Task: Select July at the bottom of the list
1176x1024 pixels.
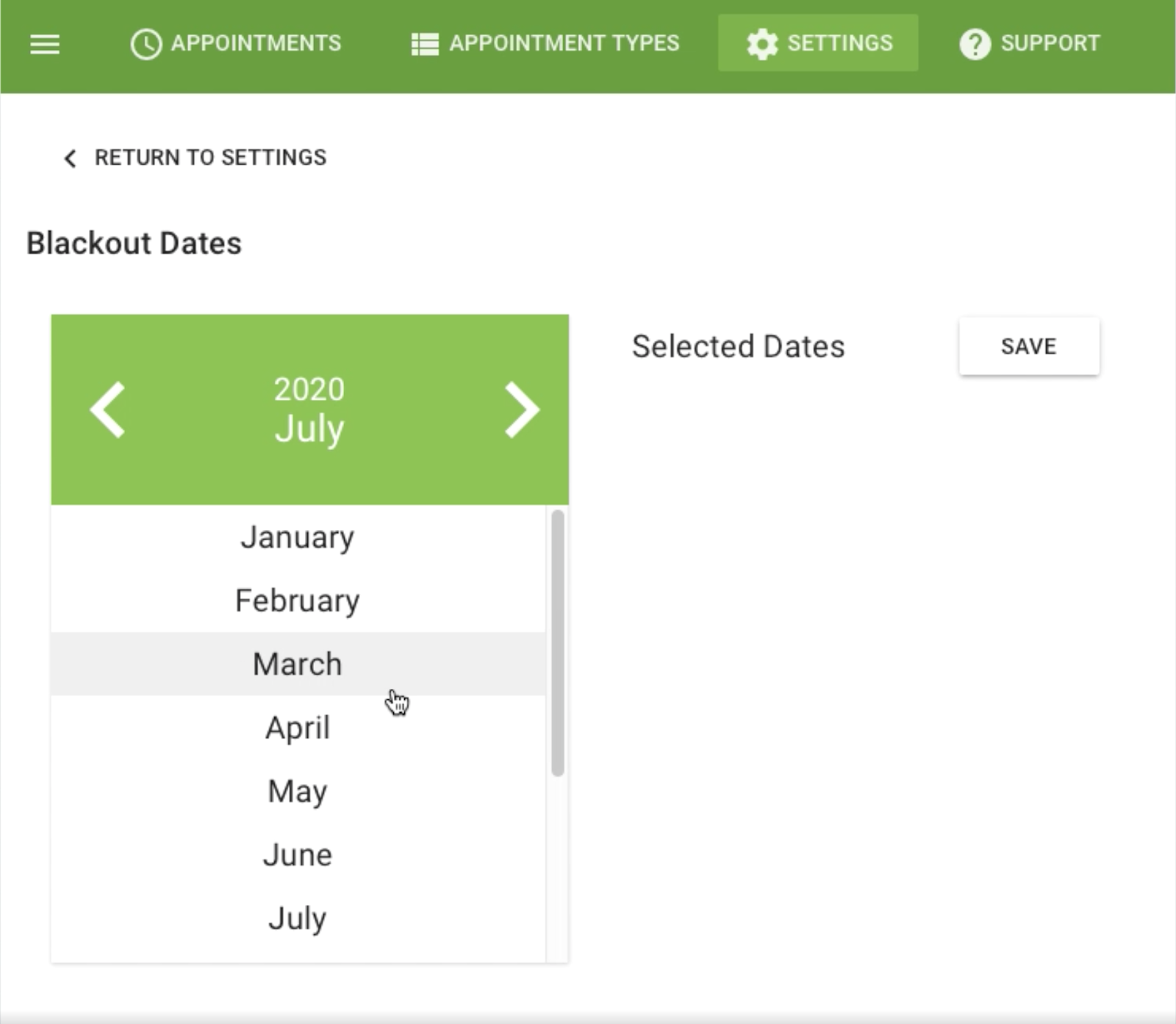Action: tap(298, 918)
